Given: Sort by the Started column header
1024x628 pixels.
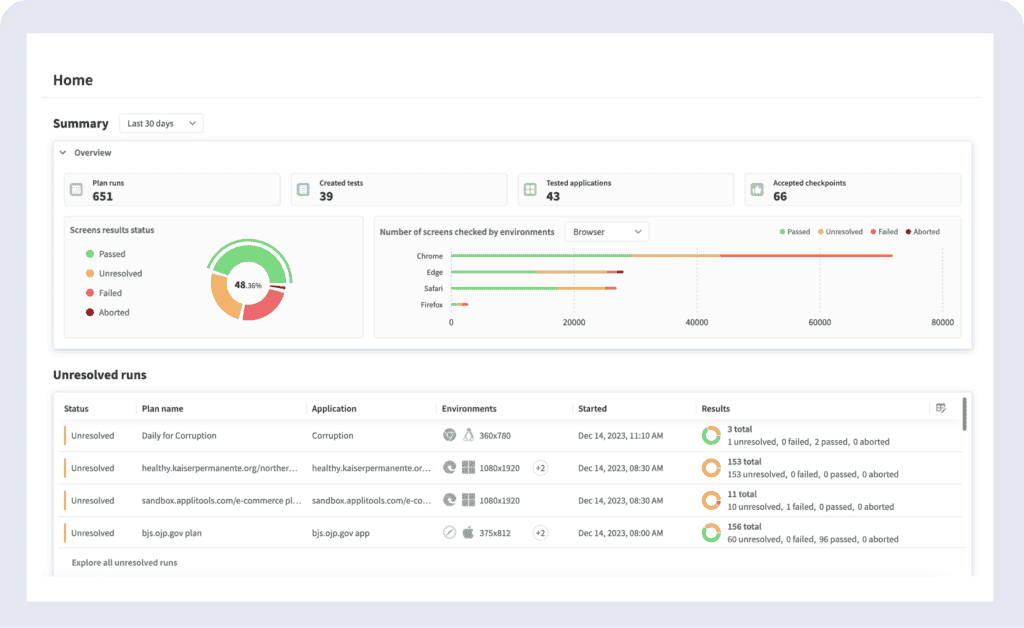Looking at the screenshot, I should pos(592,409).
